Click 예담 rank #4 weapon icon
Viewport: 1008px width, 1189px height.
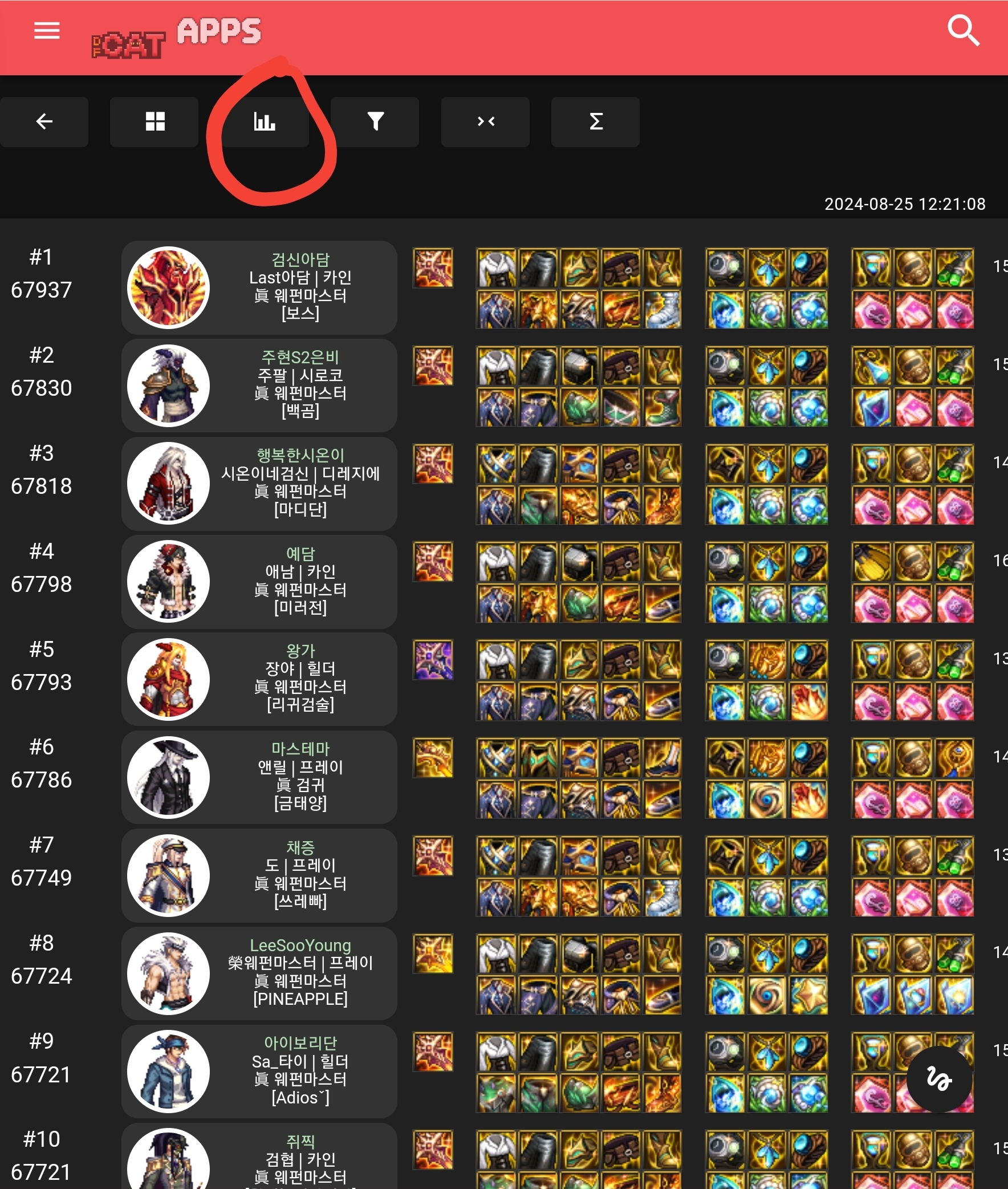(433, 561)
